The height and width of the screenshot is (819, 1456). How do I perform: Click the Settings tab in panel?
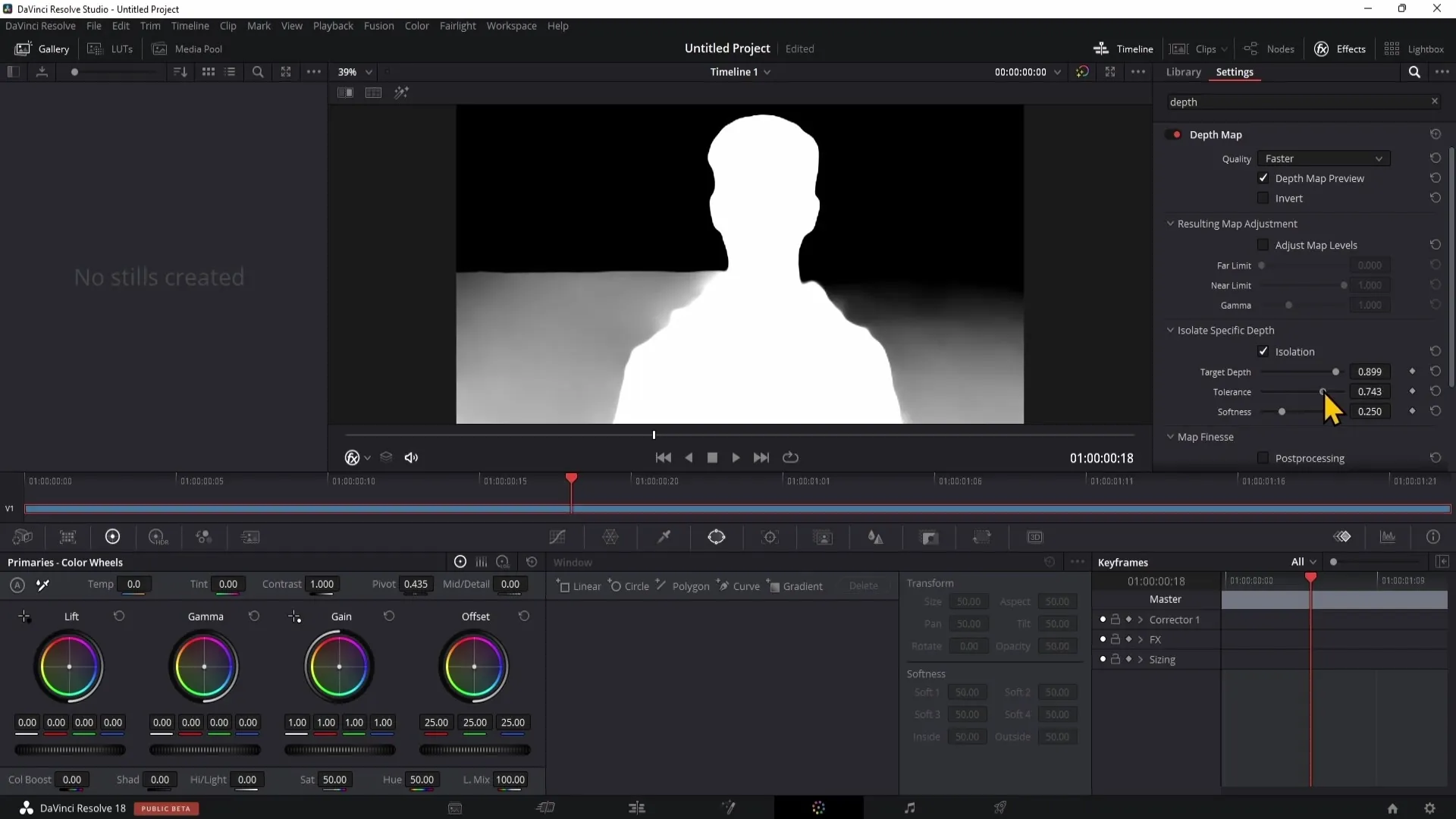coord(1235,71)
